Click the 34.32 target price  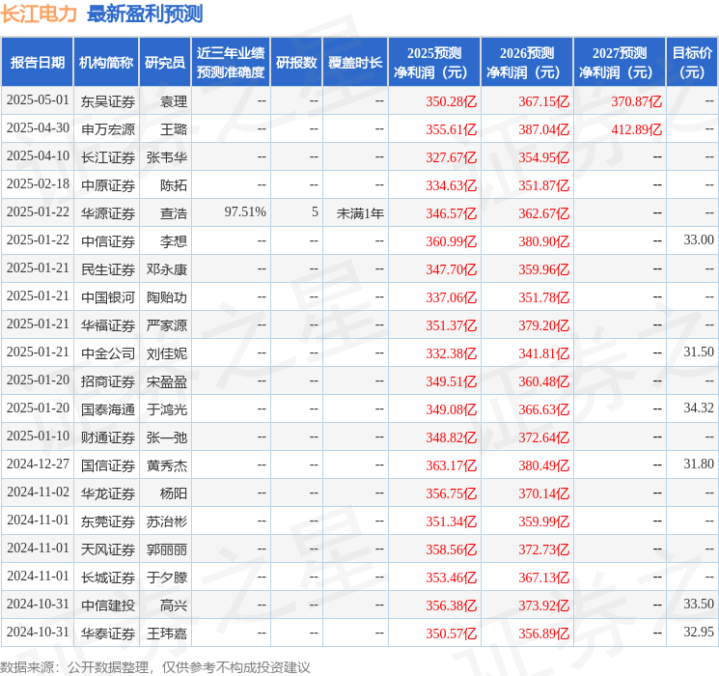[x=698, y=408]
